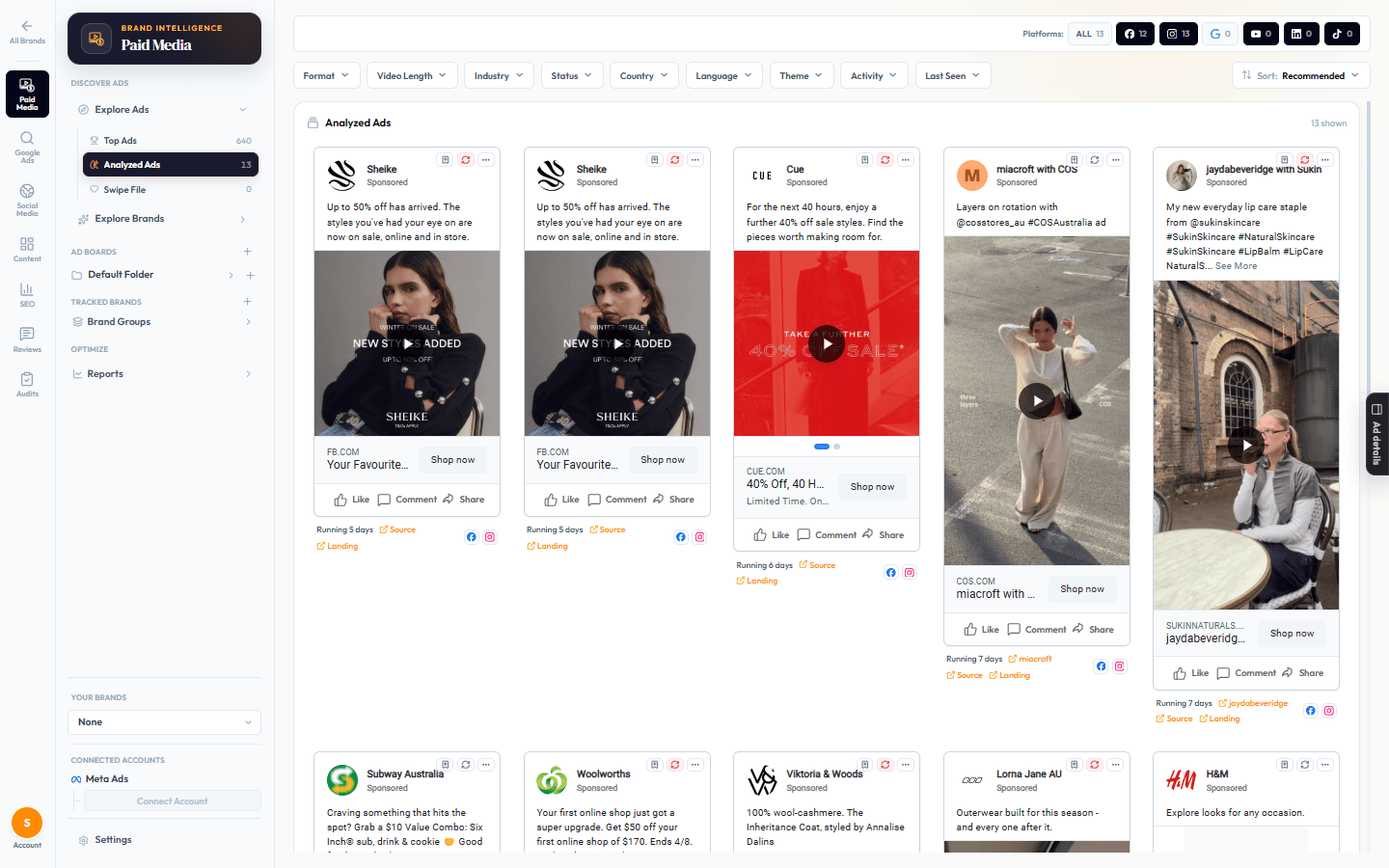Open the Default Folder ad board
This screenshot has width=1389, height=868.
point(121,275)
